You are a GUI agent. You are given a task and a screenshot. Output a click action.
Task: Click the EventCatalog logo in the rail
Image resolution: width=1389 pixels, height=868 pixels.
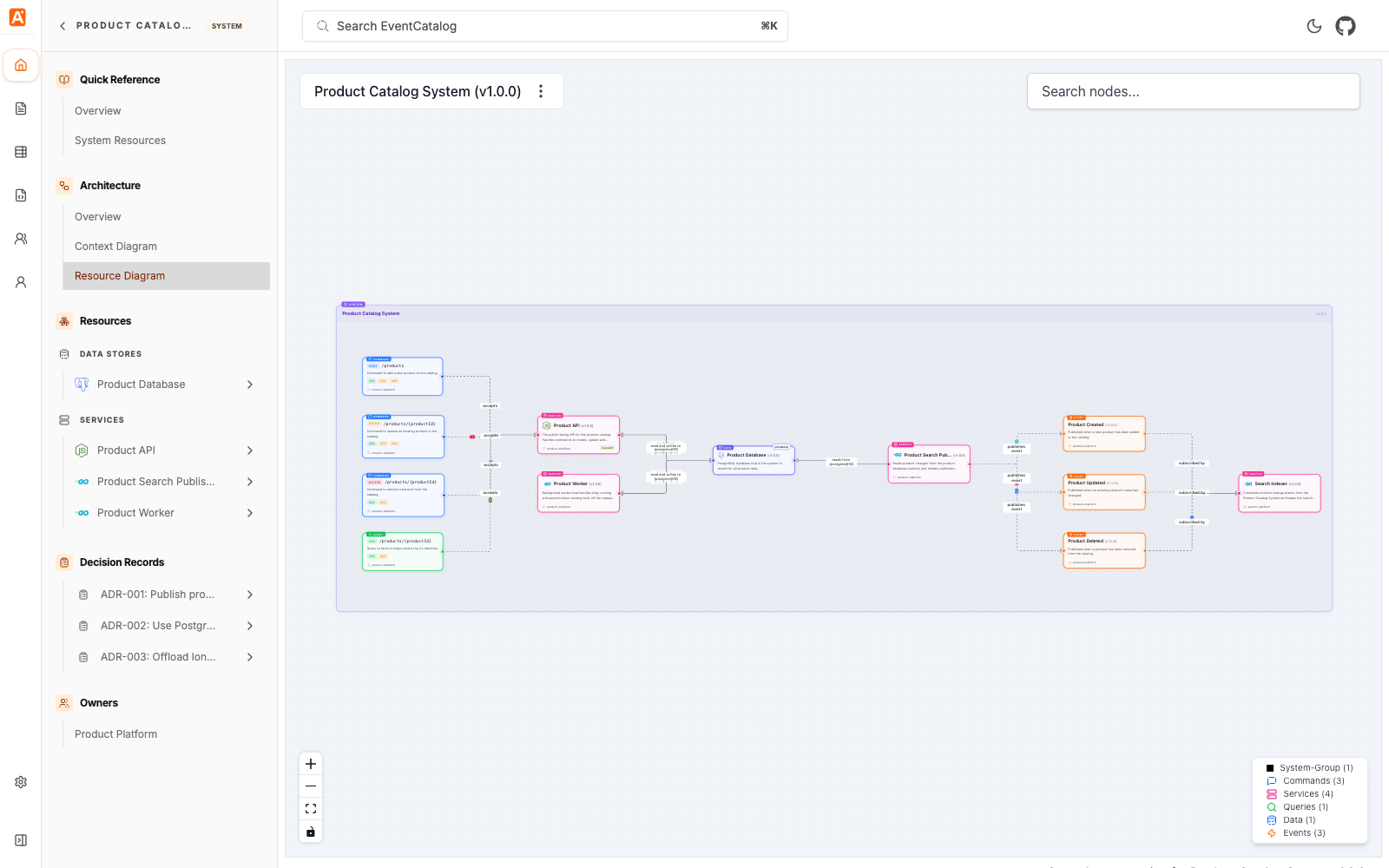coord(17,16)
